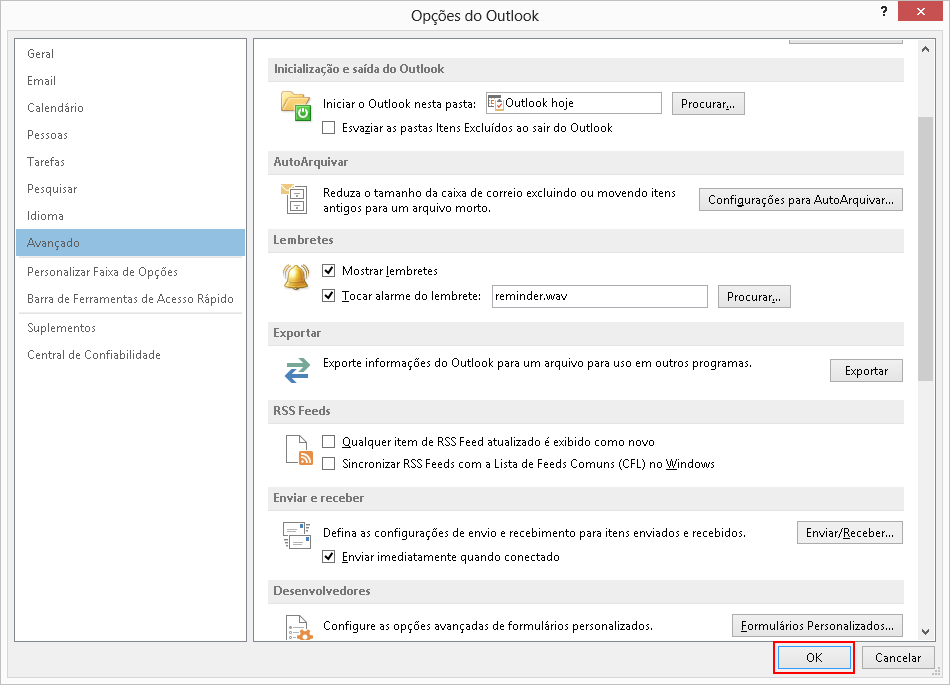Viewport: 950px width, 685px height.
Task: Click the RSS Feeds document icon
Action: (x=299, y=451)
